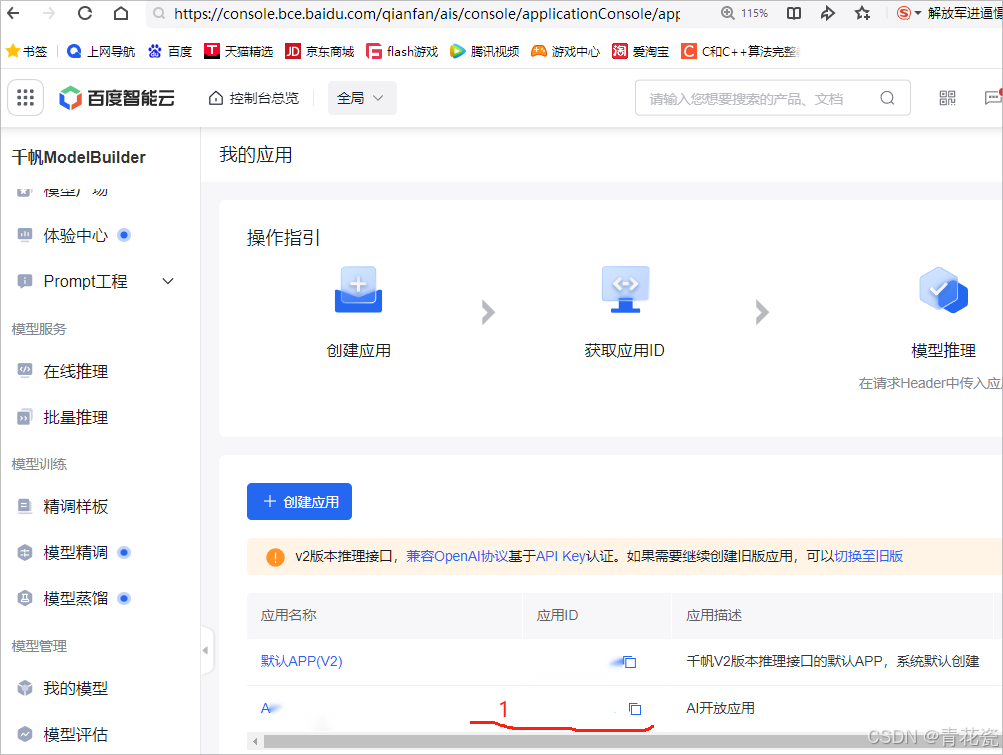The image size is (1003, 755).
Task: Click the share arrow icon
Action: (828, 13)
